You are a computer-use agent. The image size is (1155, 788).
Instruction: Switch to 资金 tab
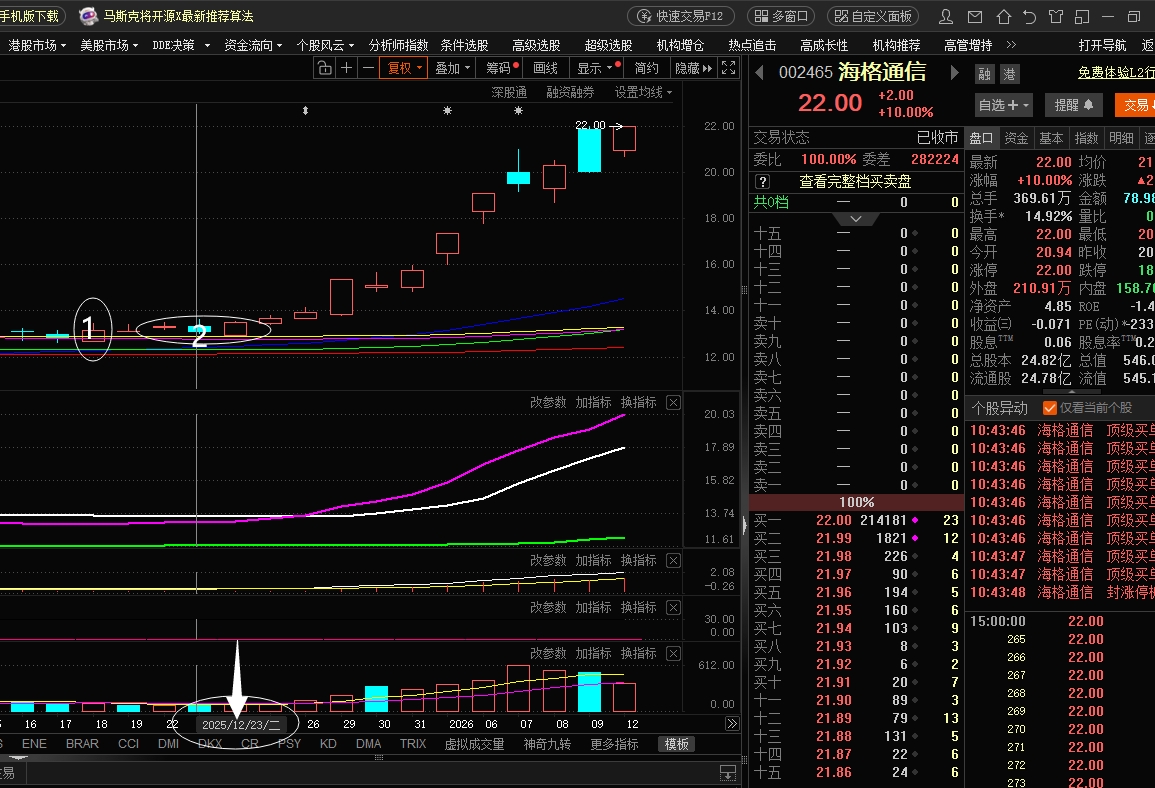[1016, 138]
